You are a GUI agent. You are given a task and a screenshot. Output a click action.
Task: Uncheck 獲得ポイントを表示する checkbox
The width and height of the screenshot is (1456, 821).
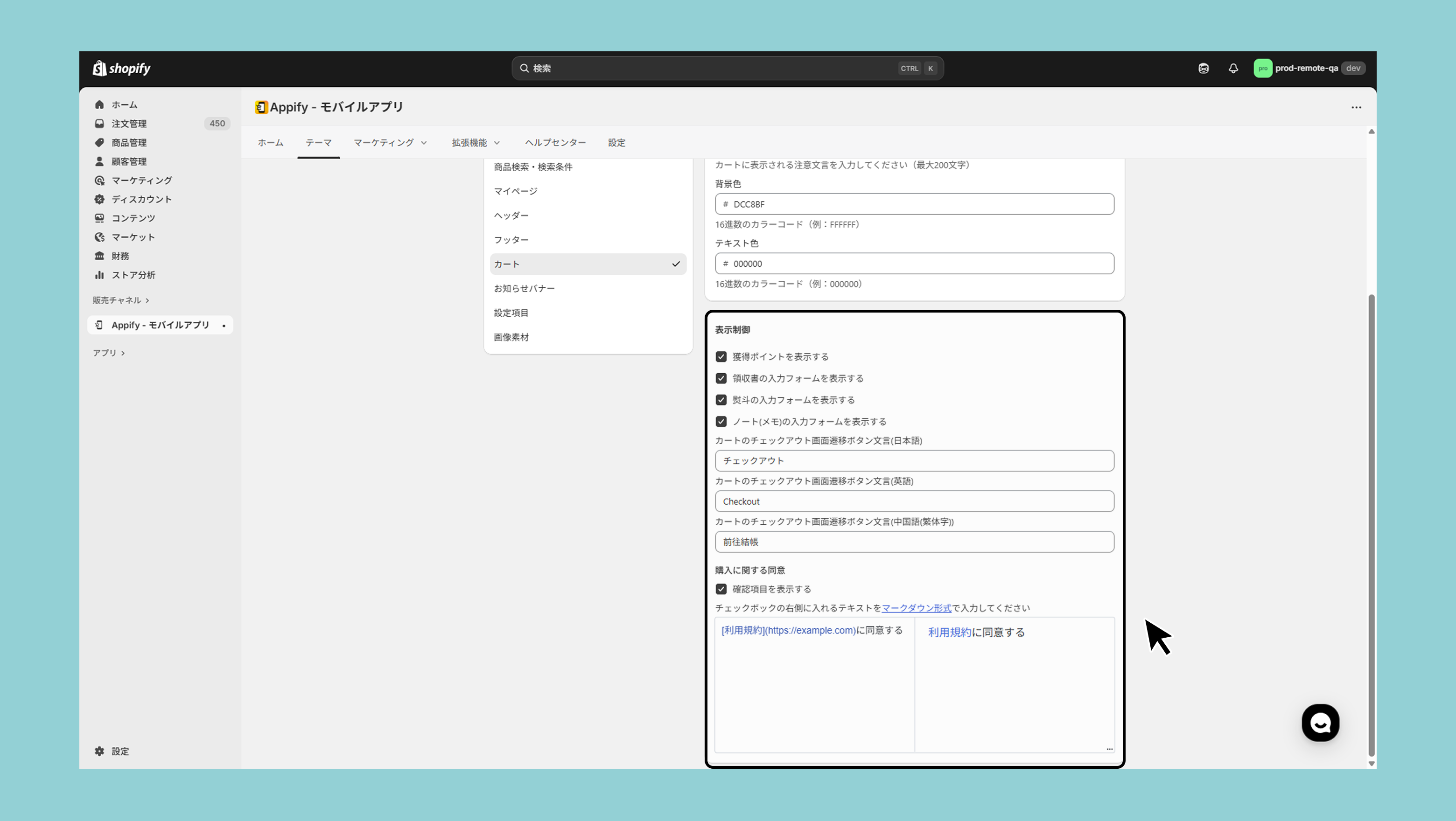point(721,356)
